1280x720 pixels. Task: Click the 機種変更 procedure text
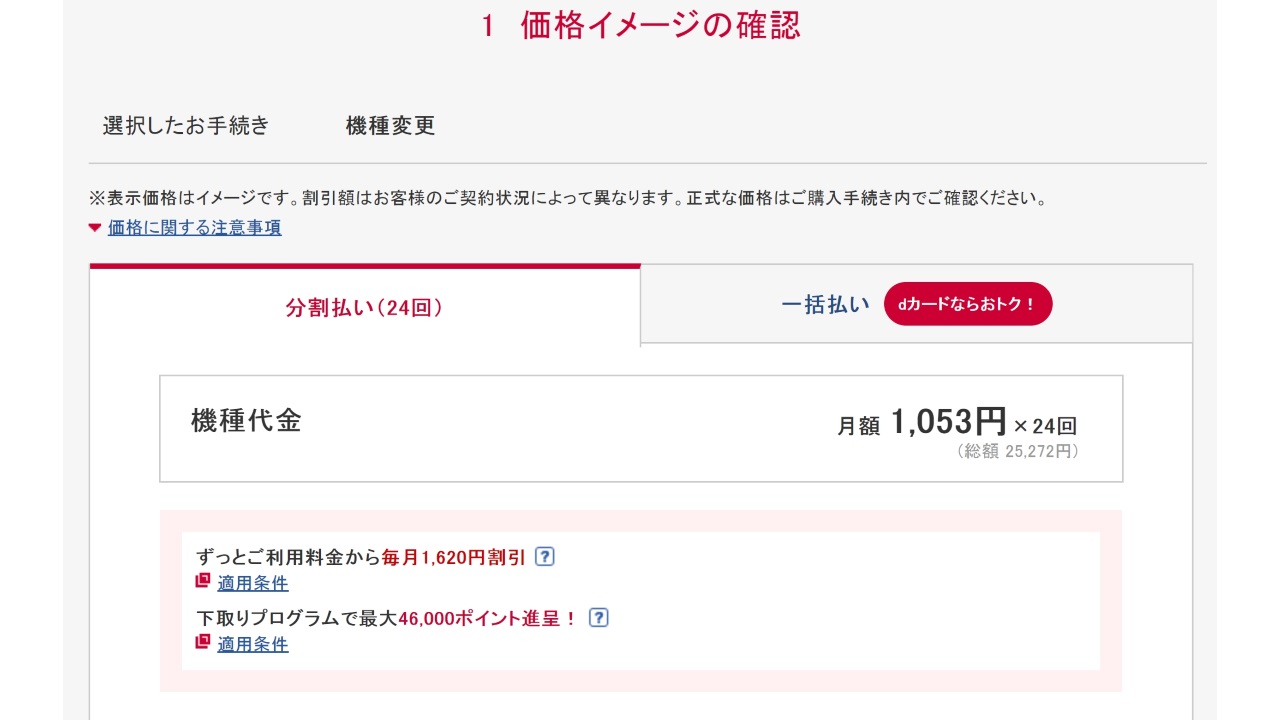(x=390, y=126)
